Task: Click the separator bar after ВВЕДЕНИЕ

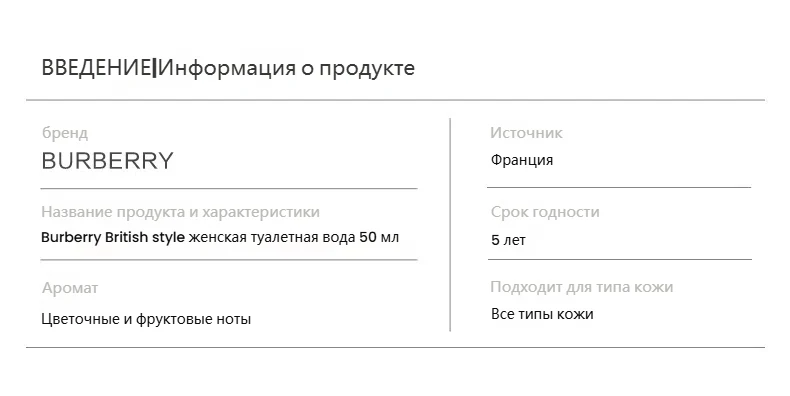Action: pyautogui.click(x=155, y=68)
